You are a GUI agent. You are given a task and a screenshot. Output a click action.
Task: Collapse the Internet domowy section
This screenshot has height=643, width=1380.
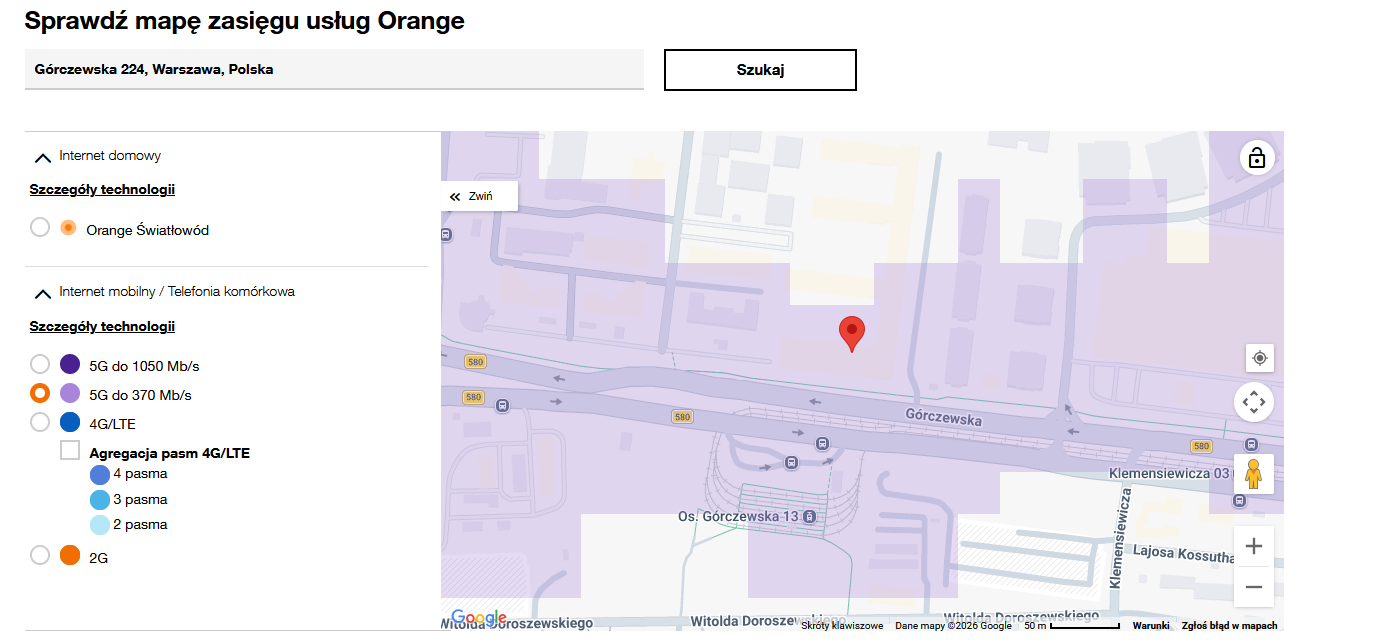(x=43, y=157)
